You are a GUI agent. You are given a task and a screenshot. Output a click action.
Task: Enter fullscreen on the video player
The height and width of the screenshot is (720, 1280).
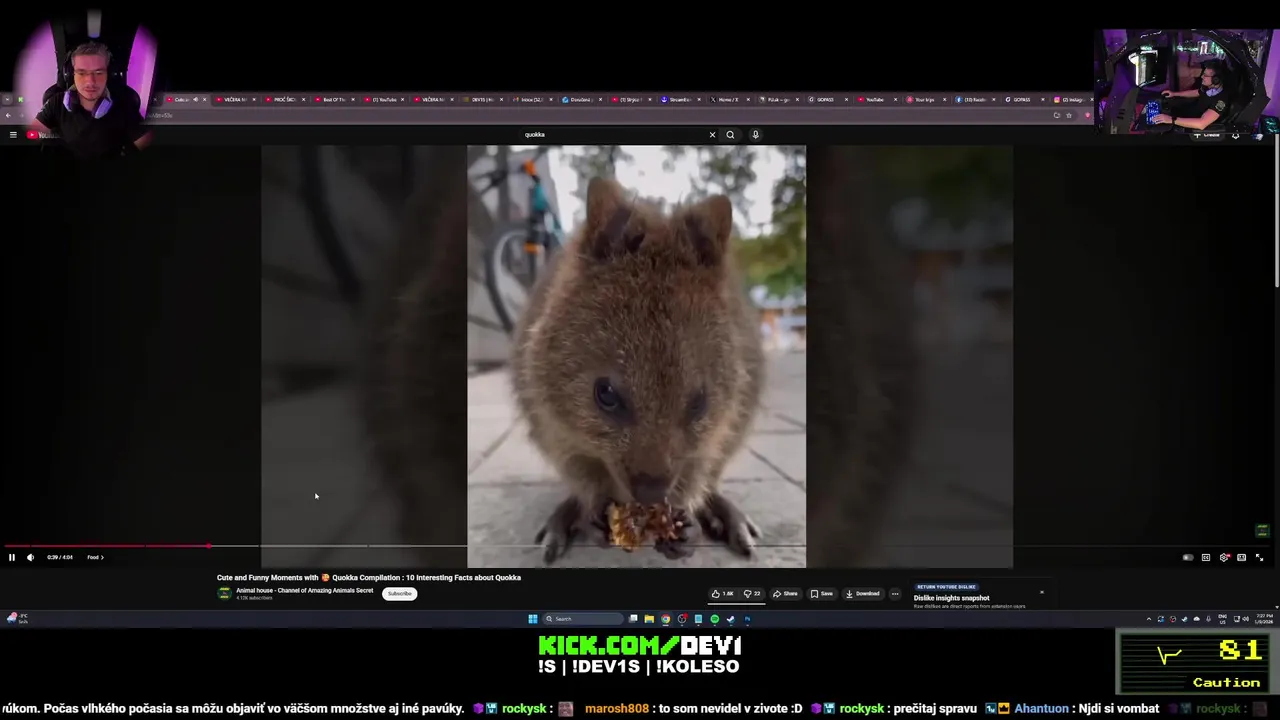(1260, 557)
